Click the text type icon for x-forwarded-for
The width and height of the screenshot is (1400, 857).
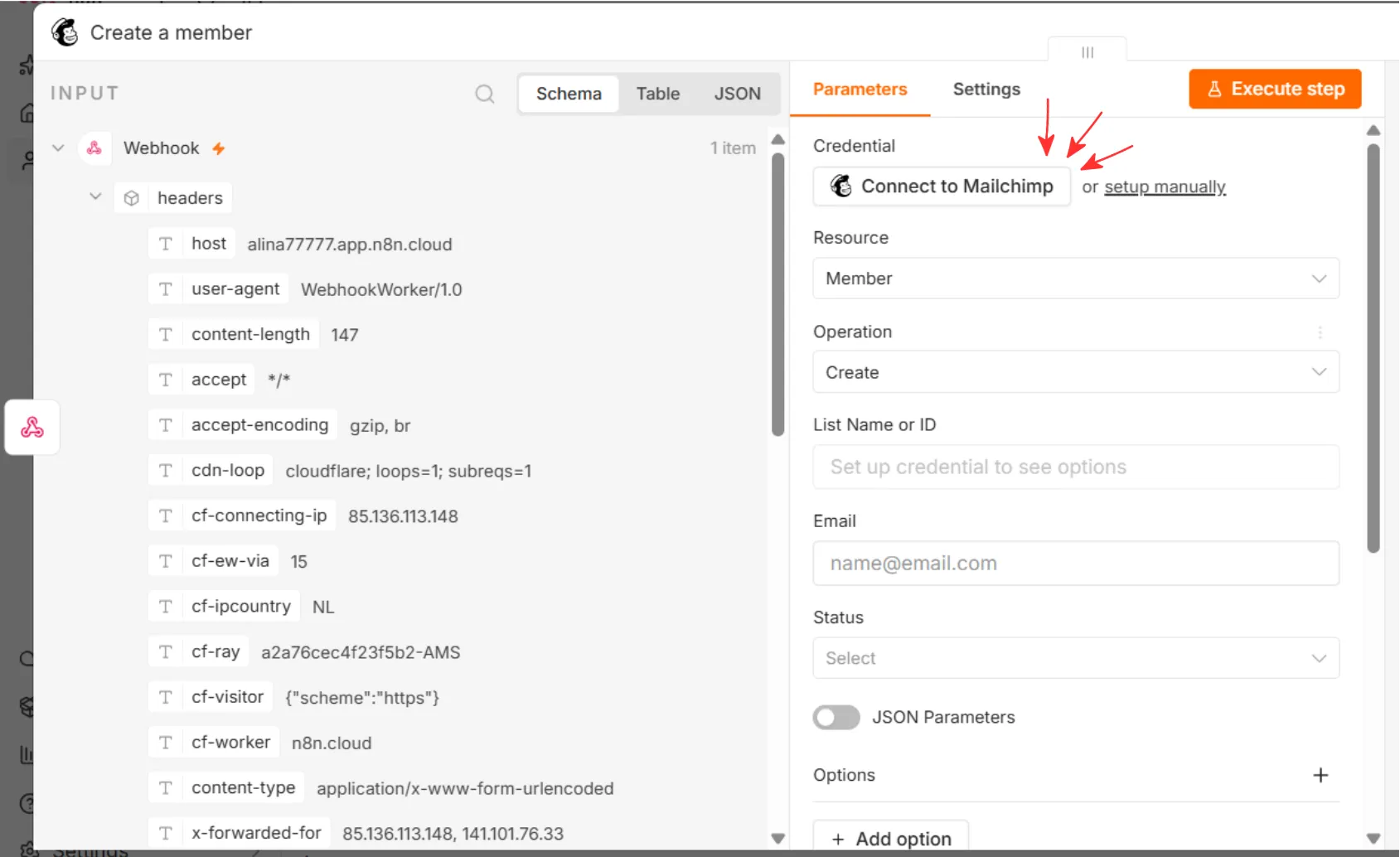click(x=166, y=832)
